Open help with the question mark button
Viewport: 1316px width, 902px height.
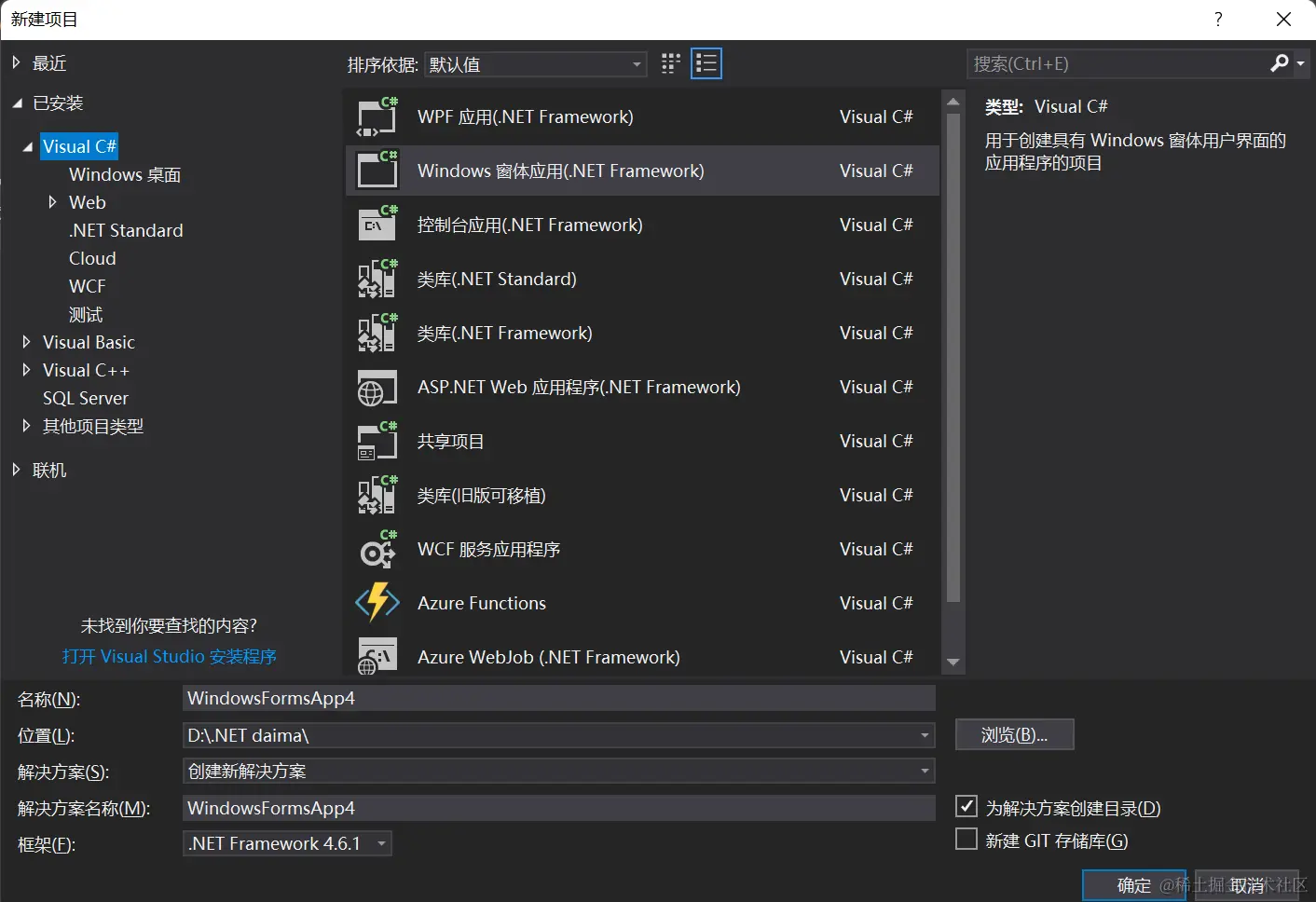(x=1218, y=19)
